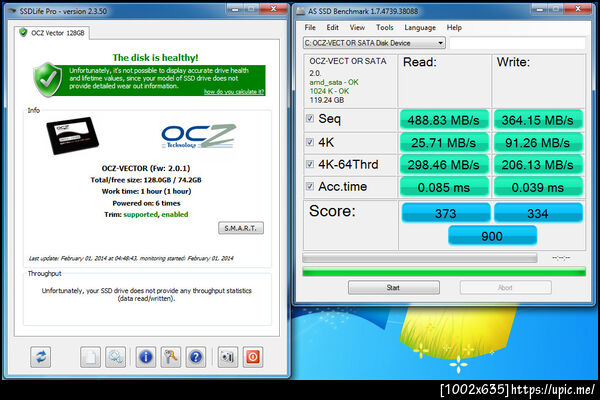Uncheck the Seq test checkbox
The width and height of the screenshot is (600, 400).
310,118
